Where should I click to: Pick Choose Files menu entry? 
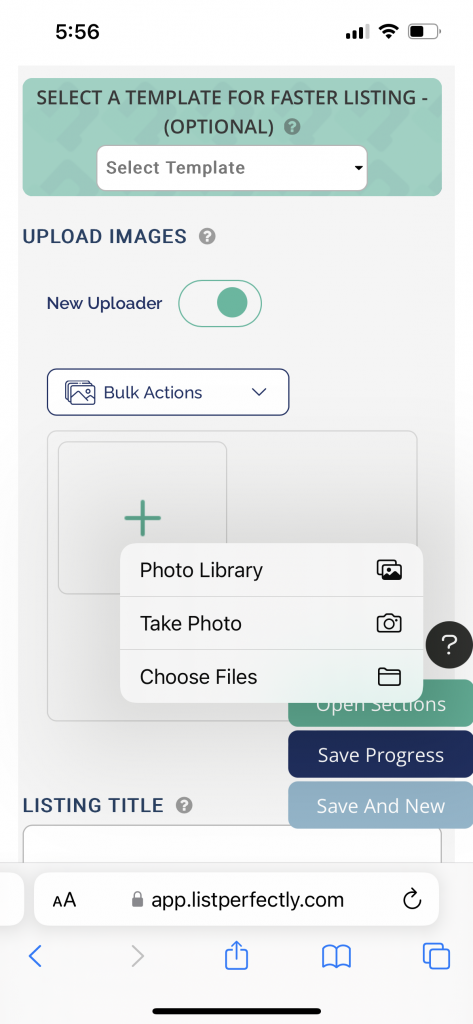click(x=272, y=677)
